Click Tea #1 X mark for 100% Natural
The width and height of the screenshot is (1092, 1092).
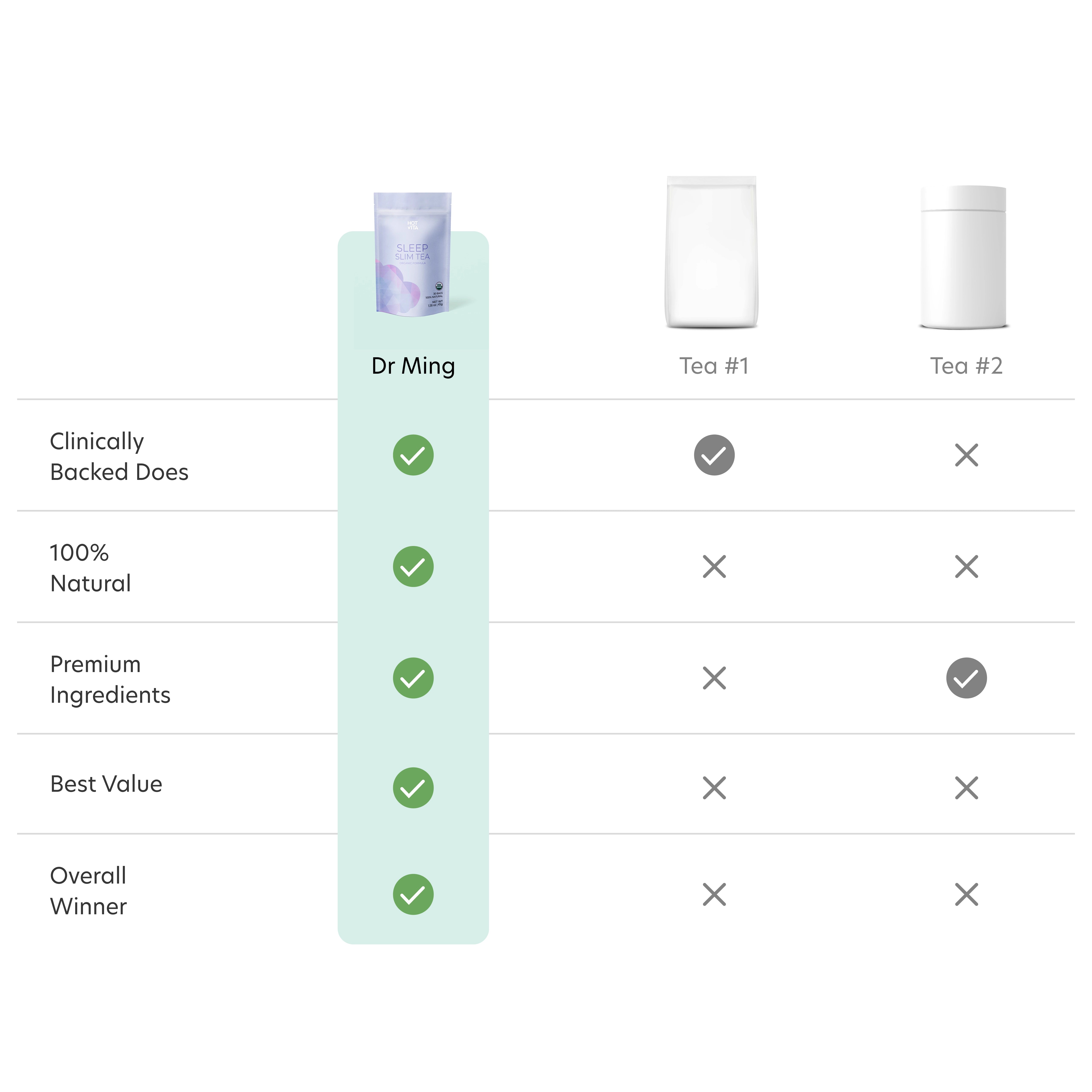click(x=714, y=566)
